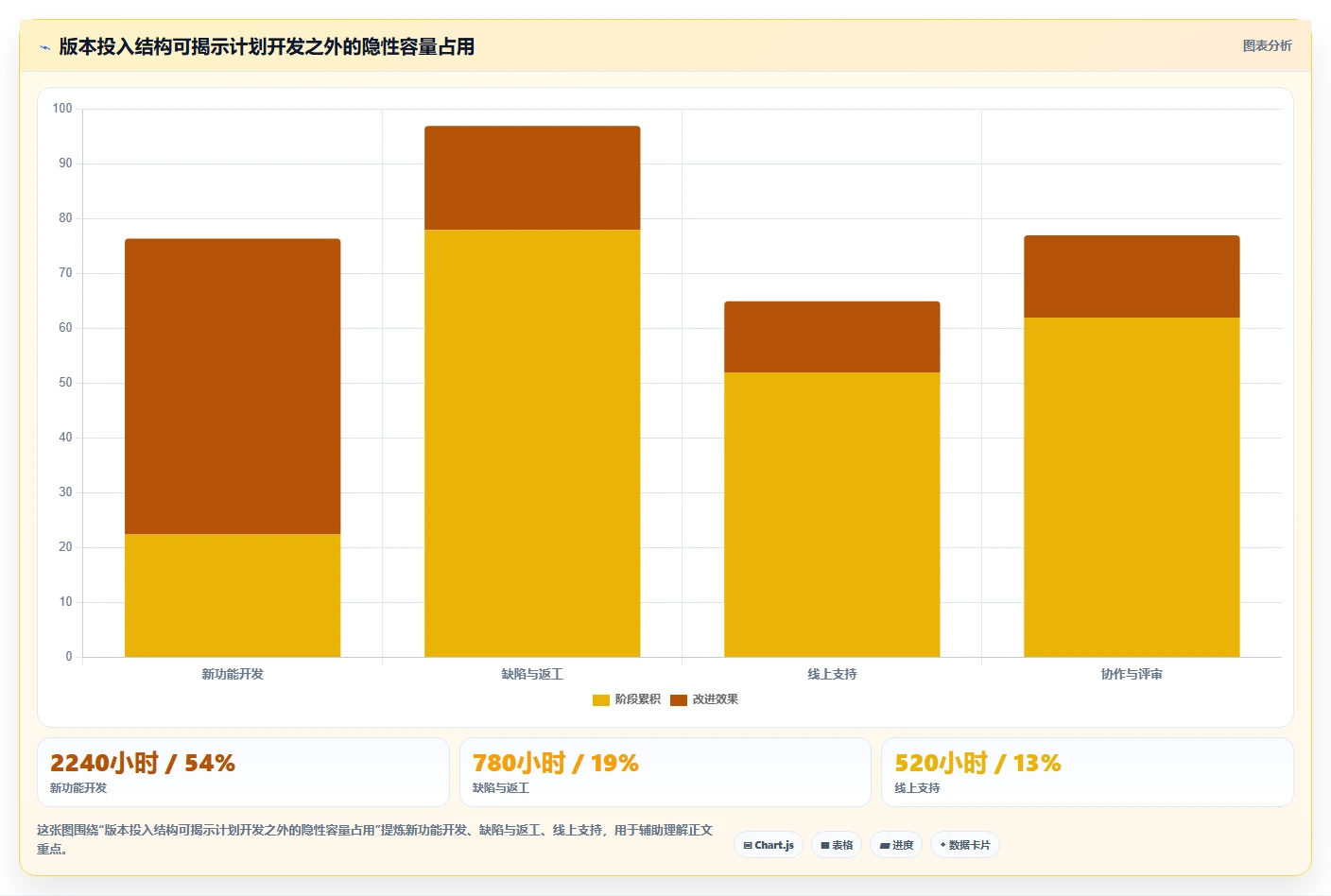Click the brown segment of the 缺陷与返工 bar
This screenshot has height=896, width=1331.
tap(532, 178)
